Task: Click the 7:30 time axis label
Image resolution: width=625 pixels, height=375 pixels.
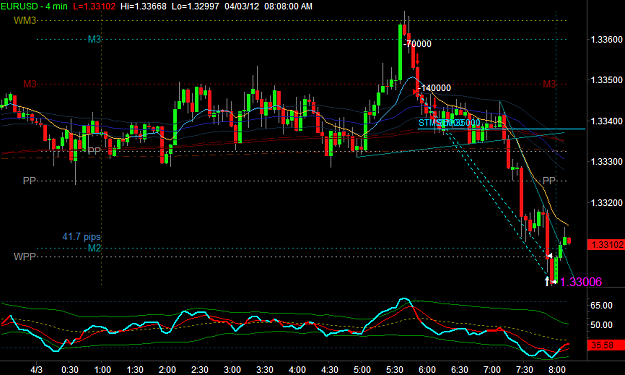Action: [525, 370]
